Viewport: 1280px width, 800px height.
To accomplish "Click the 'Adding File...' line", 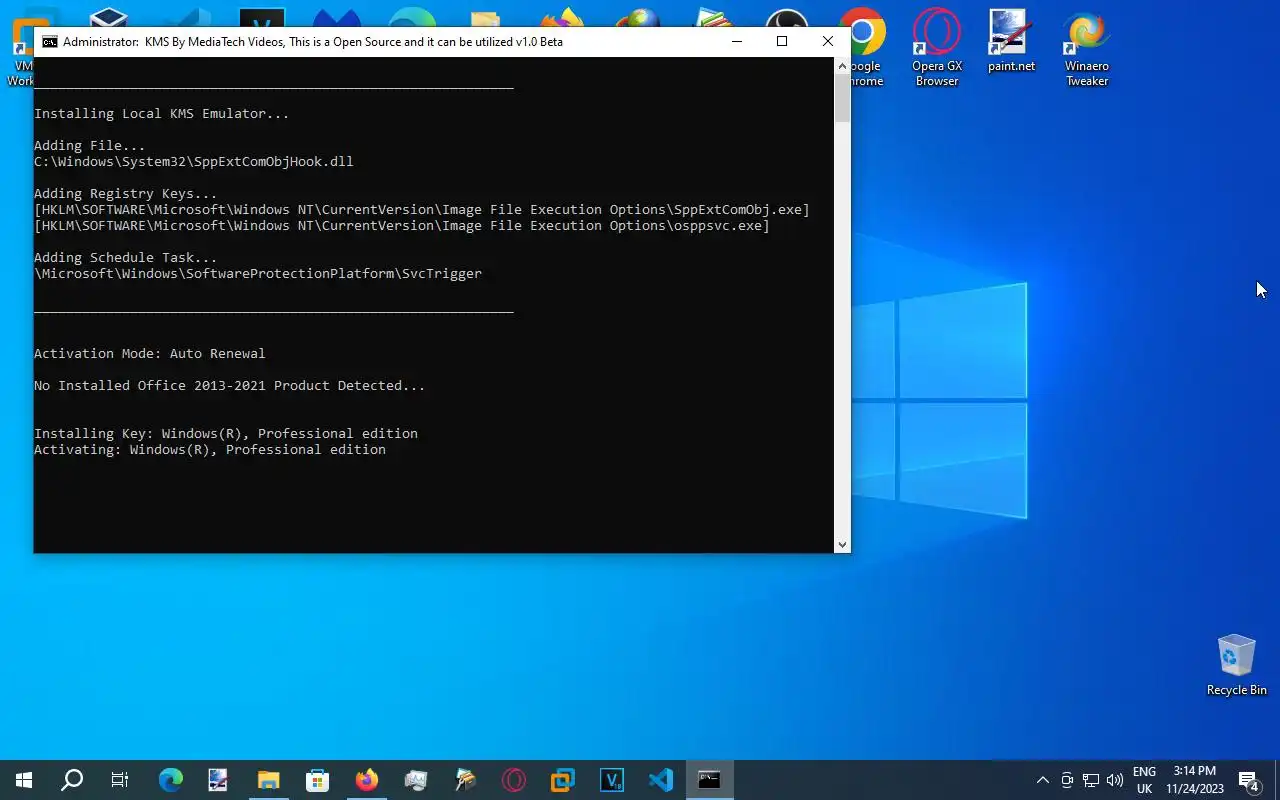I will coord(90,146).
